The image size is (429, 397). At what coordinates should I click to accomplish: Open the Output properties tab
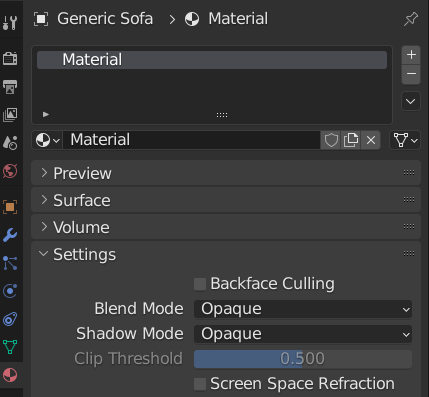tap(10, 87)
